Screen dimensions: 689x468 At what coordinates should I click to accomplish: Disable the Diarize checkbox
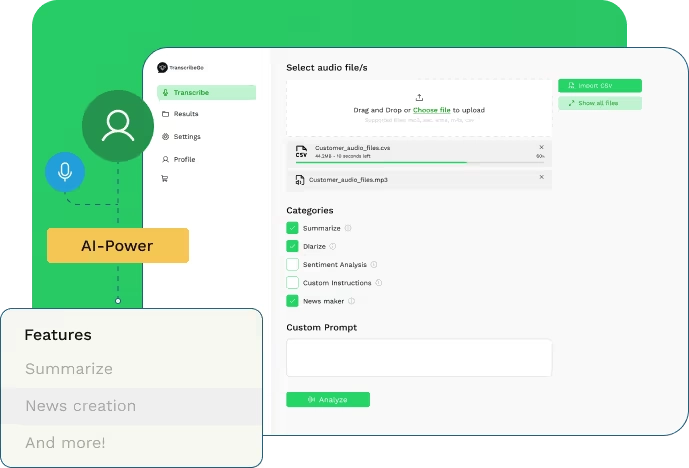click(x=293, y=246)
